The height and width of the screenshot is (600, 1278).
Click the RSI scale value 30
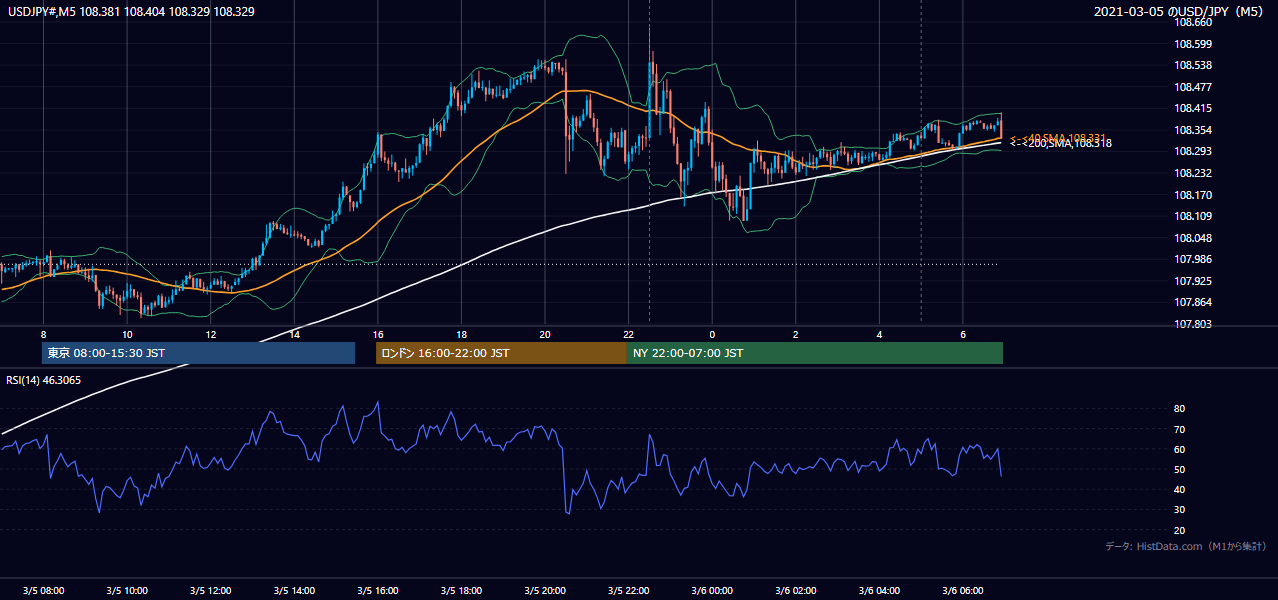point(1179,510)
